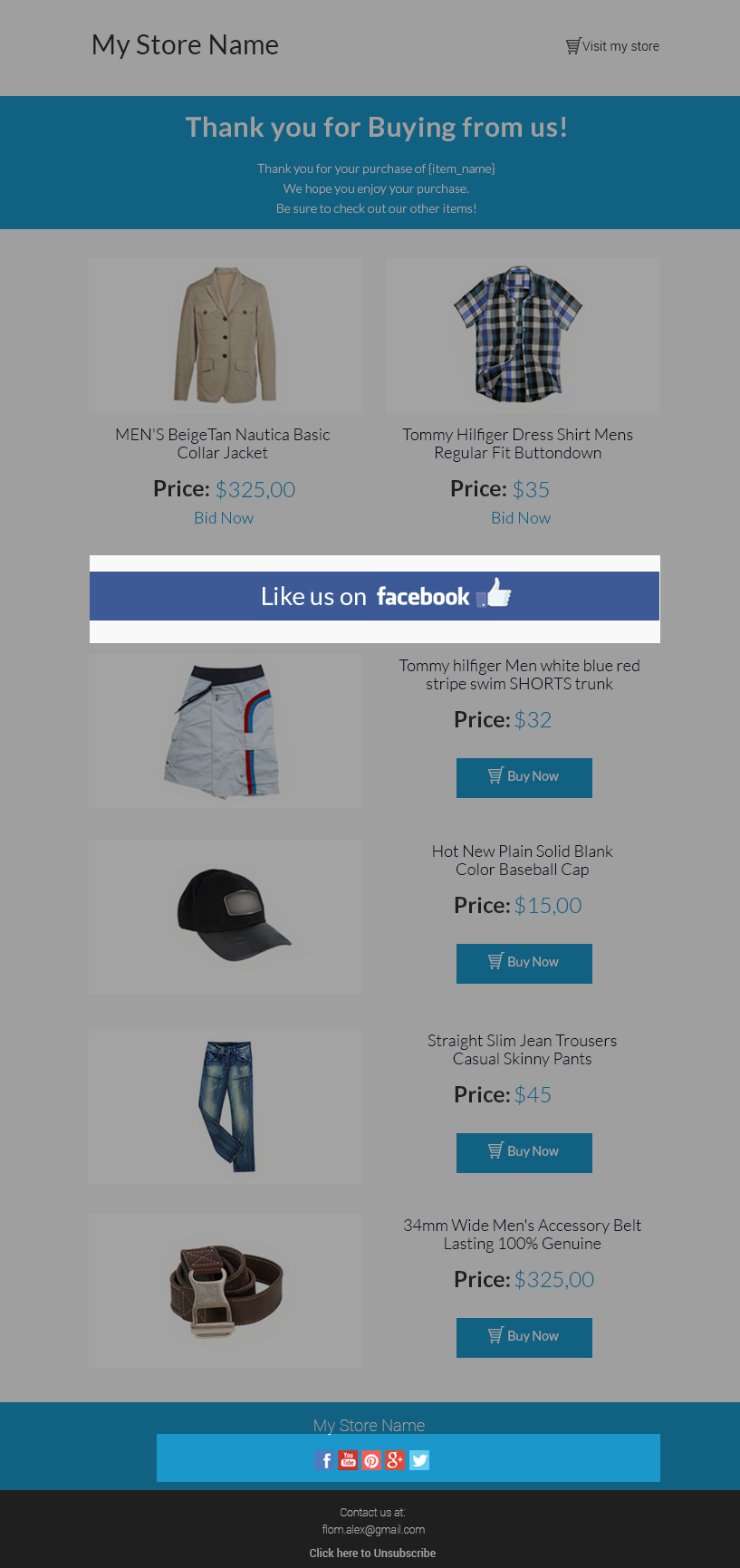740x1568 pixels.
Task: Click Bid Now under Tommy Hilfiger shirt
Action: click(x=521, y=518)
